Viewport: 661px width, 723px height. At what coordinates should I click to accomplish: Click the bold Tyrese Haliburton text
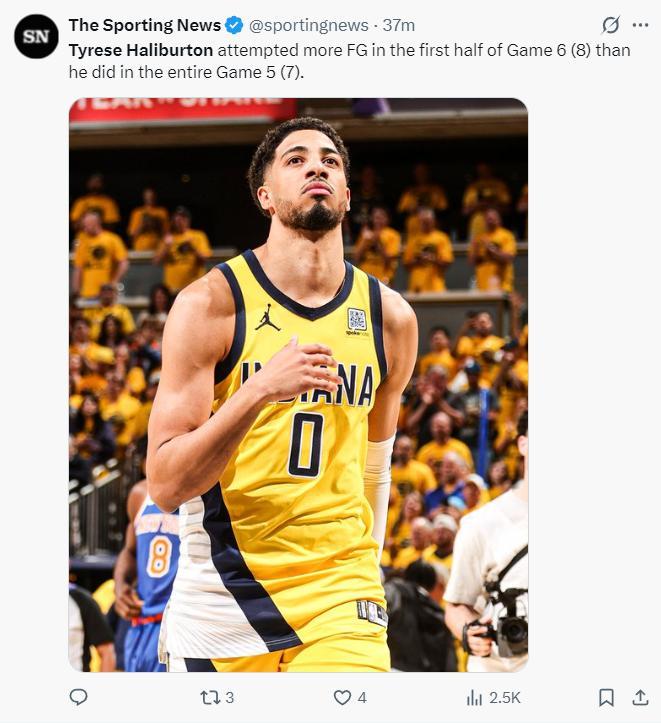tap(140, 49)
